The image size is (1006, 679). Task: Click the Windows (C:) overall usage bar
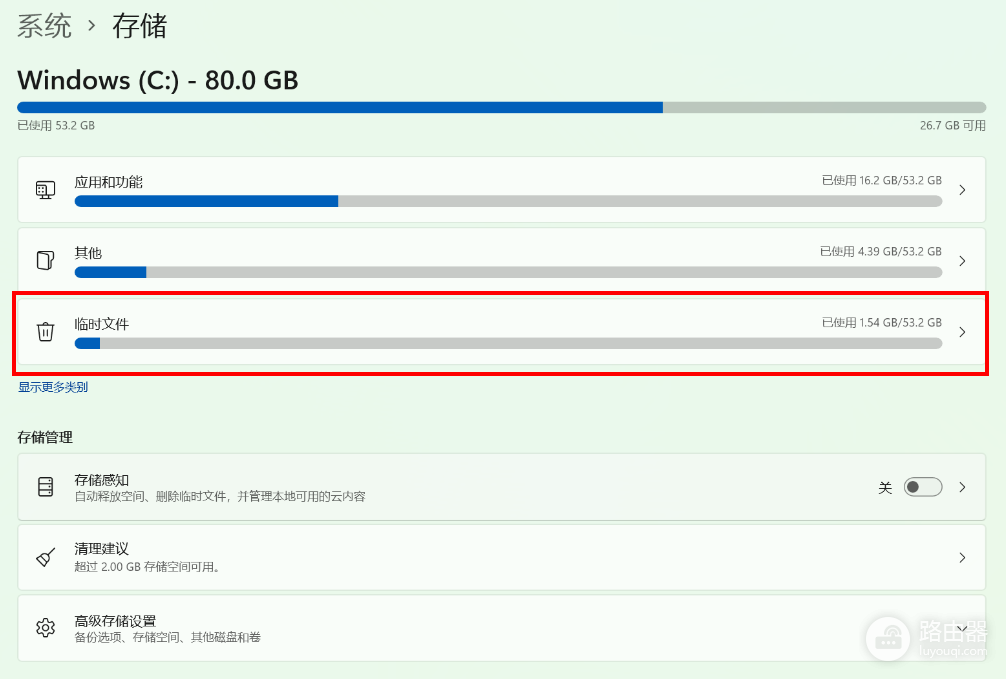pyautogui.click(x=502, y=107)
